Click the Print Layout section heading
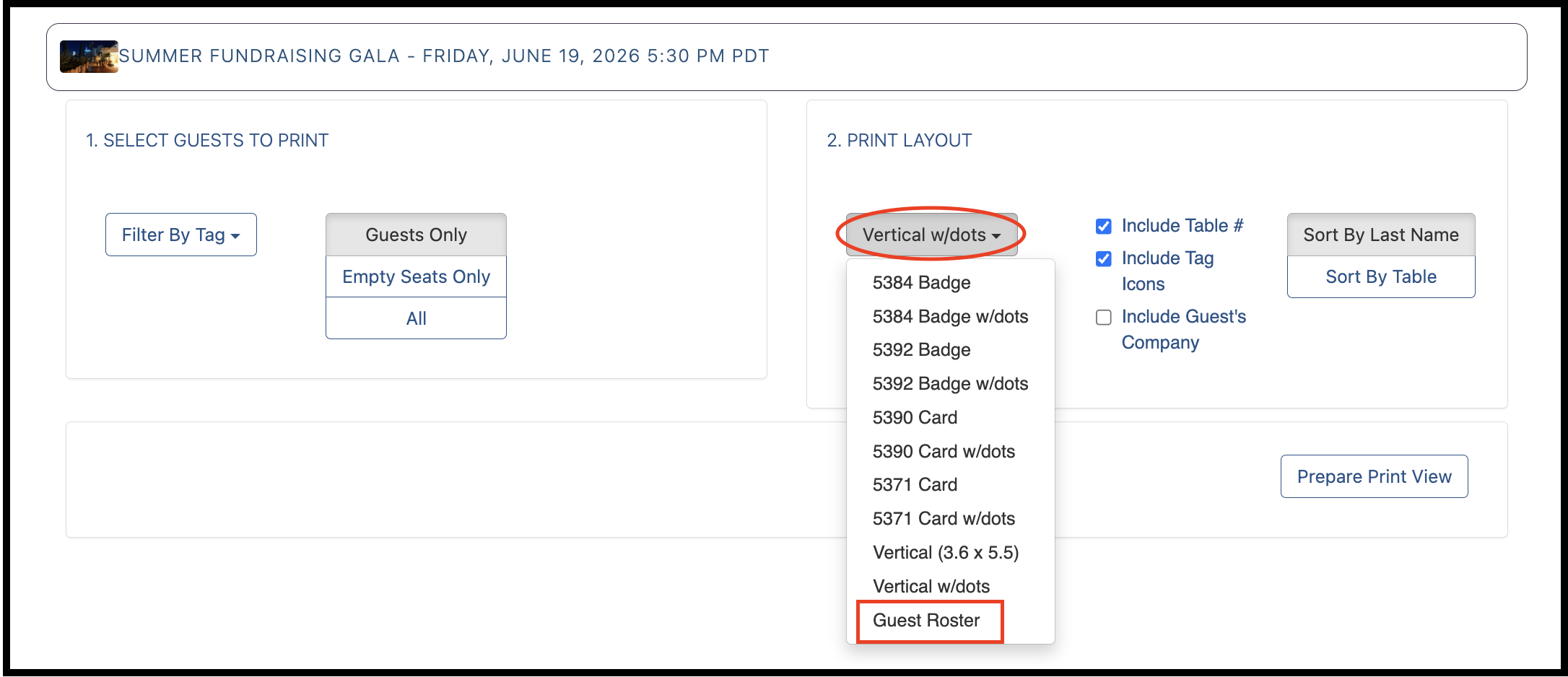The height and width of the screenshot is (677, 1568). click(900, 140)
